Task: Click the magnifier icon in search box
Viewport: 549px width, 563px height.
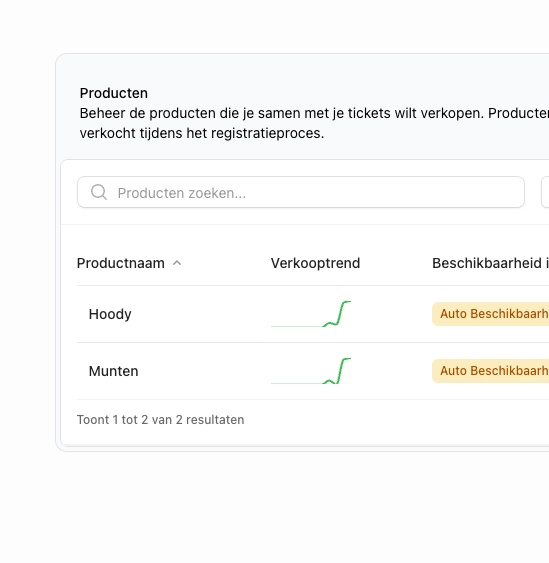Action: point(99,192)
